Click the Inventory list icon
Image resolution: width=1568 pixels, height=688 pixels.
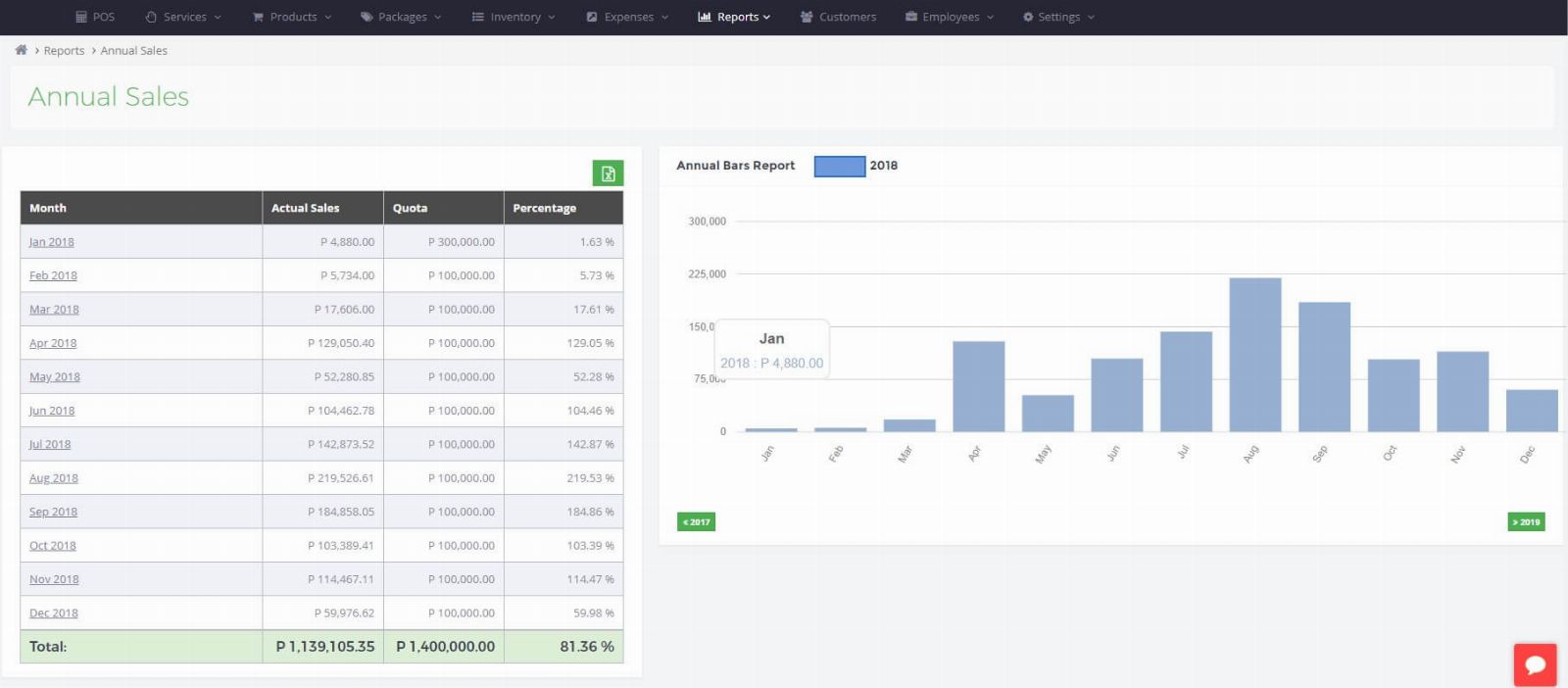click(x=478, y=17)
